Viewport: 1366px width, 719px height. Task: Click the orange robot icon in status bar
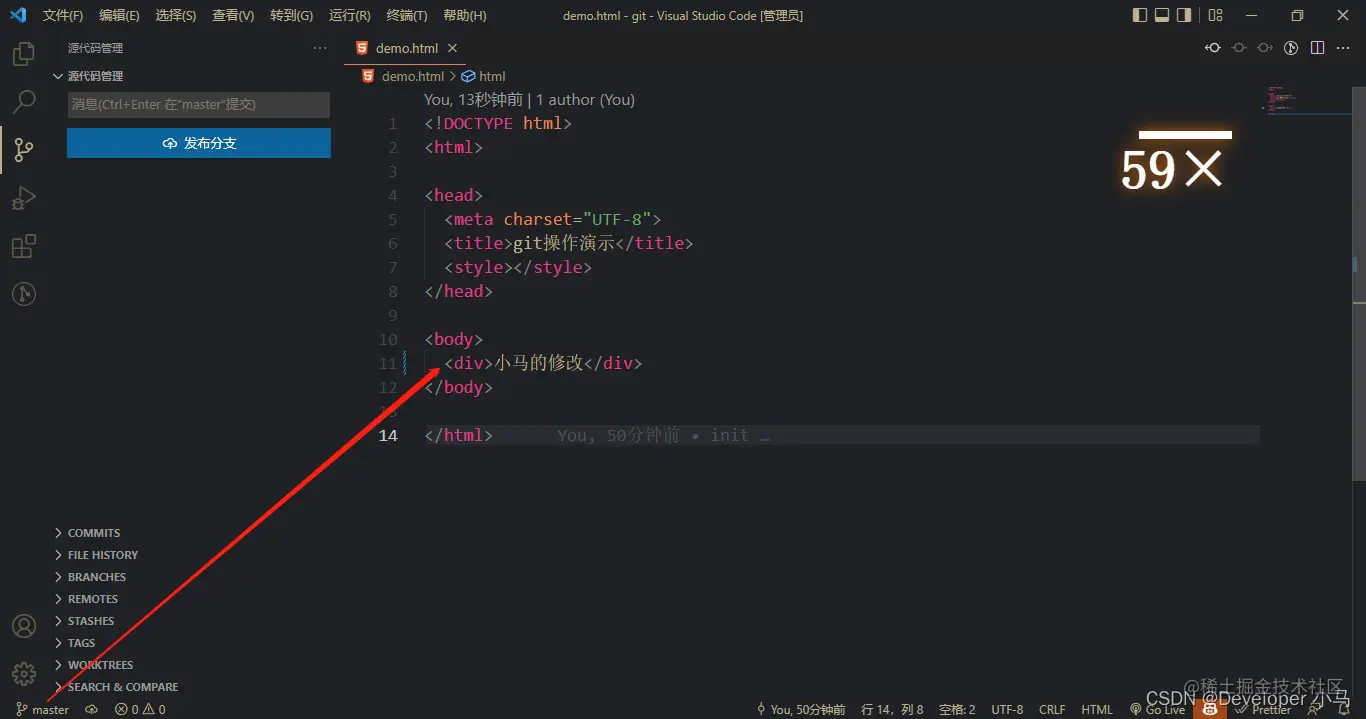(x=1209, y=708)
